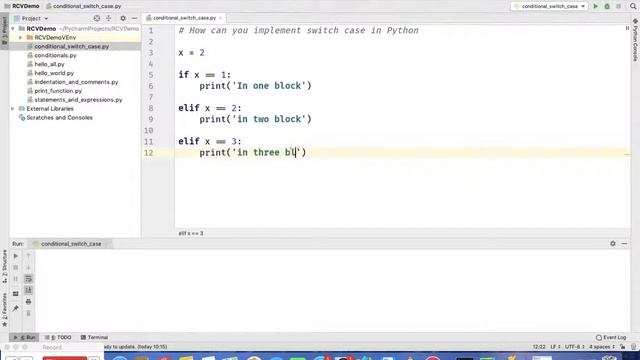Close the conditional_switch_case.py editor tab

coord(221,18)
